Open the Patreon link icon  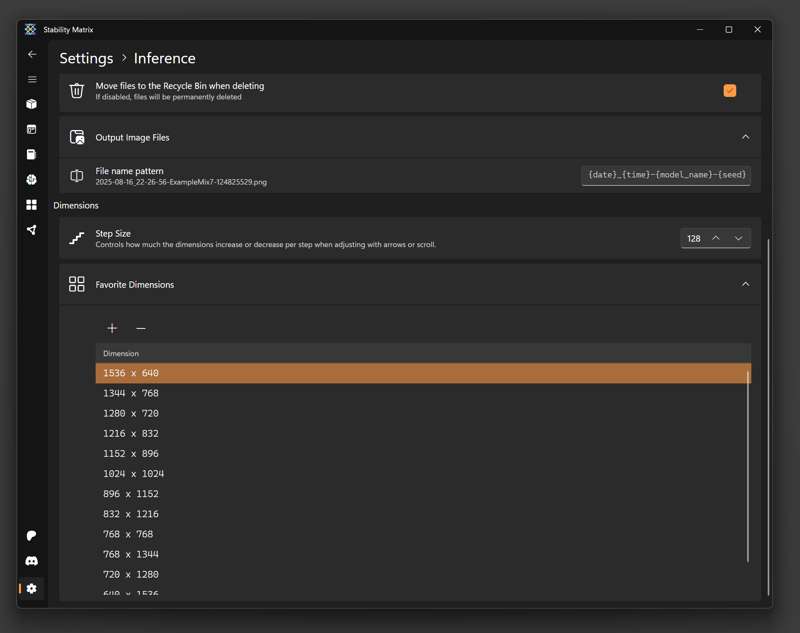(31, 536)
